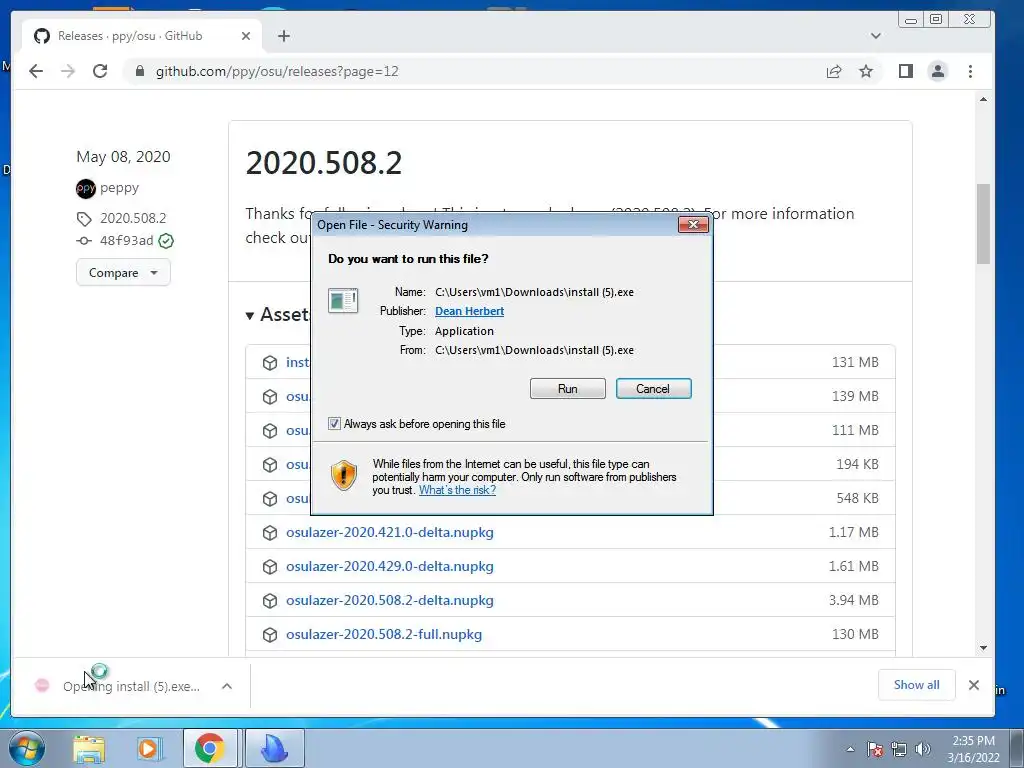Click package icon beside osulazer-2020.508.2-full.nupkg

pos(270,635)
